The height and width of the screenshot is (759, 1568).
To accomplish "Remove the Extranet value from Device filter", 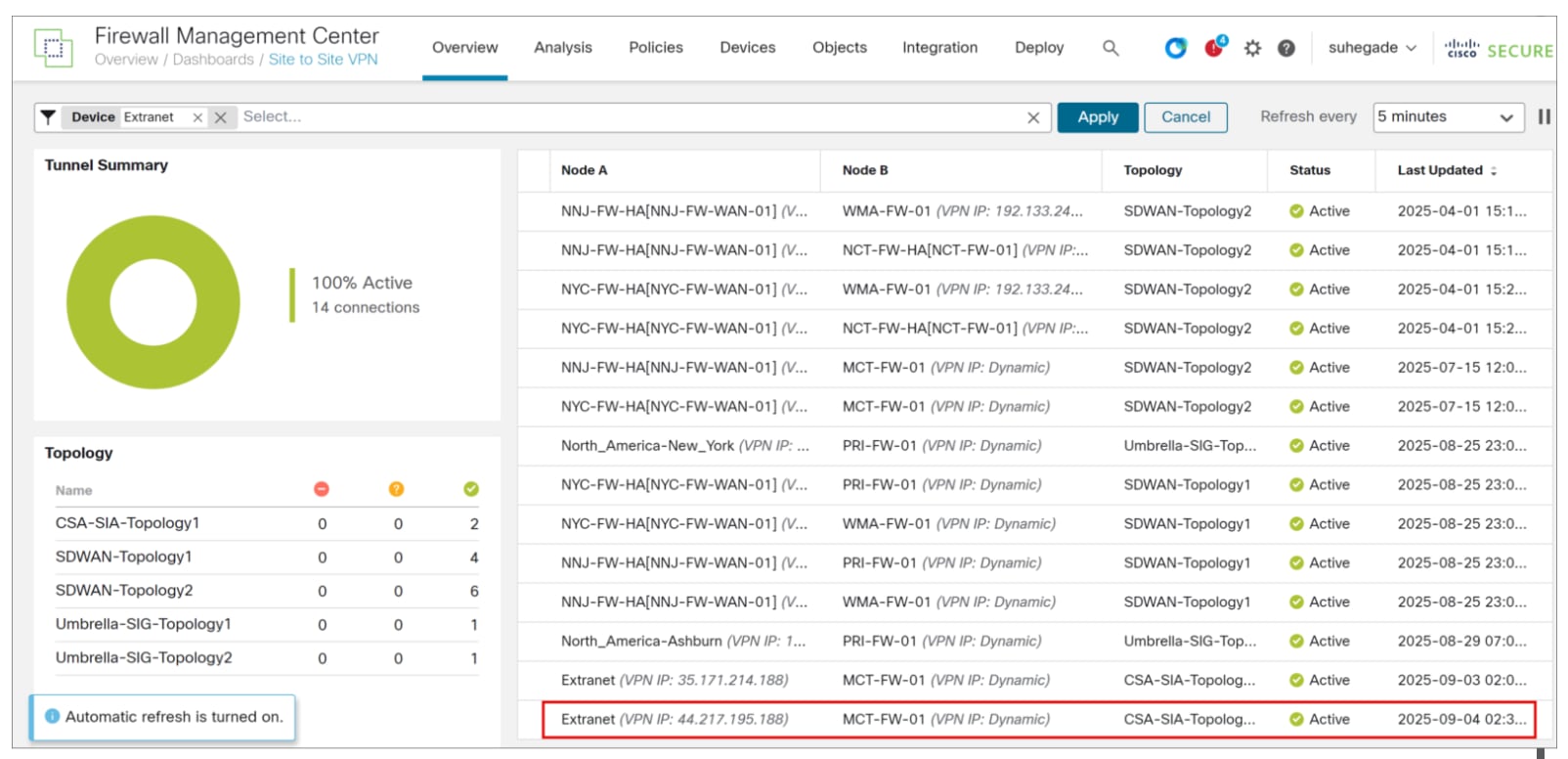I will pos(197,117).
